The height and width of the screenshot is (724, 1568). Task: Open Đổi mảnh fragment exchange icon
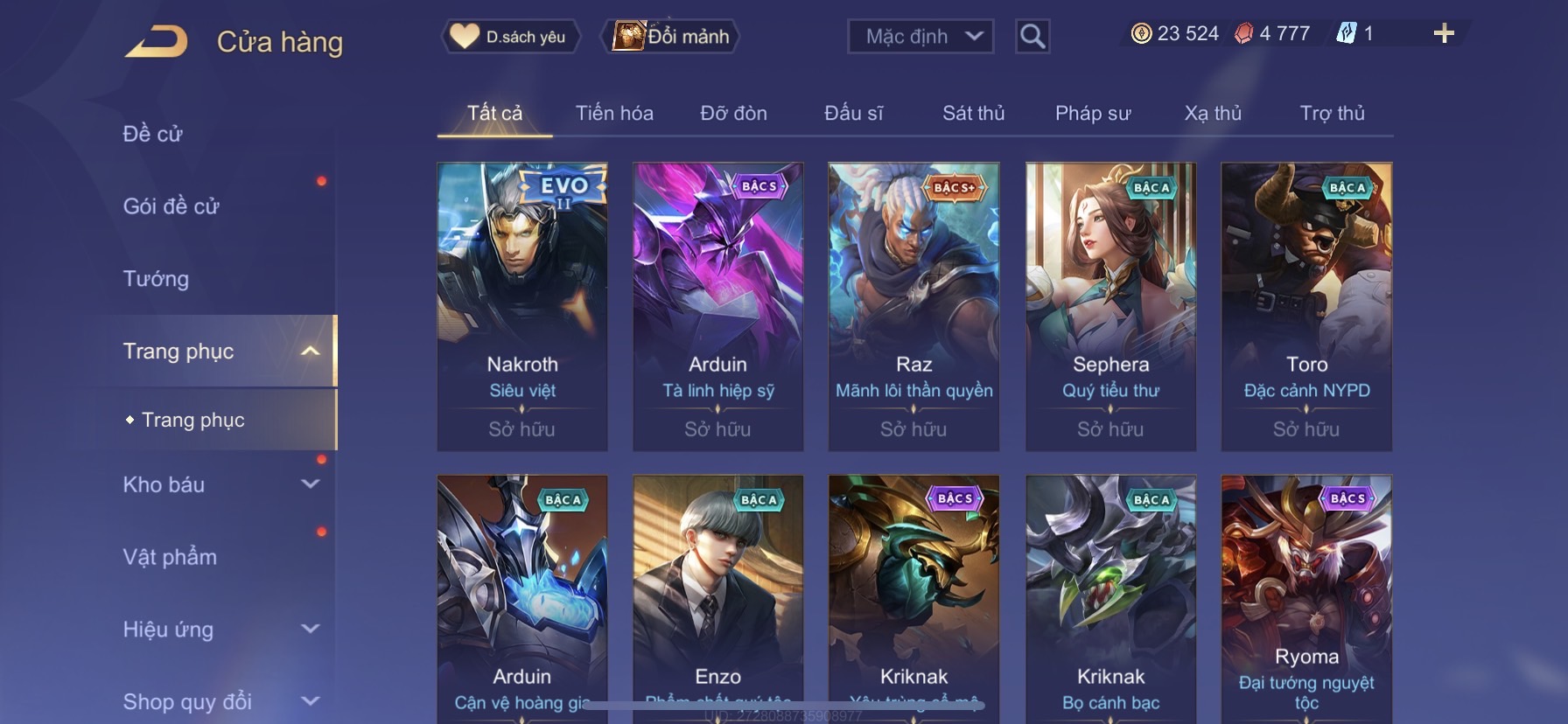coord(627,36)
